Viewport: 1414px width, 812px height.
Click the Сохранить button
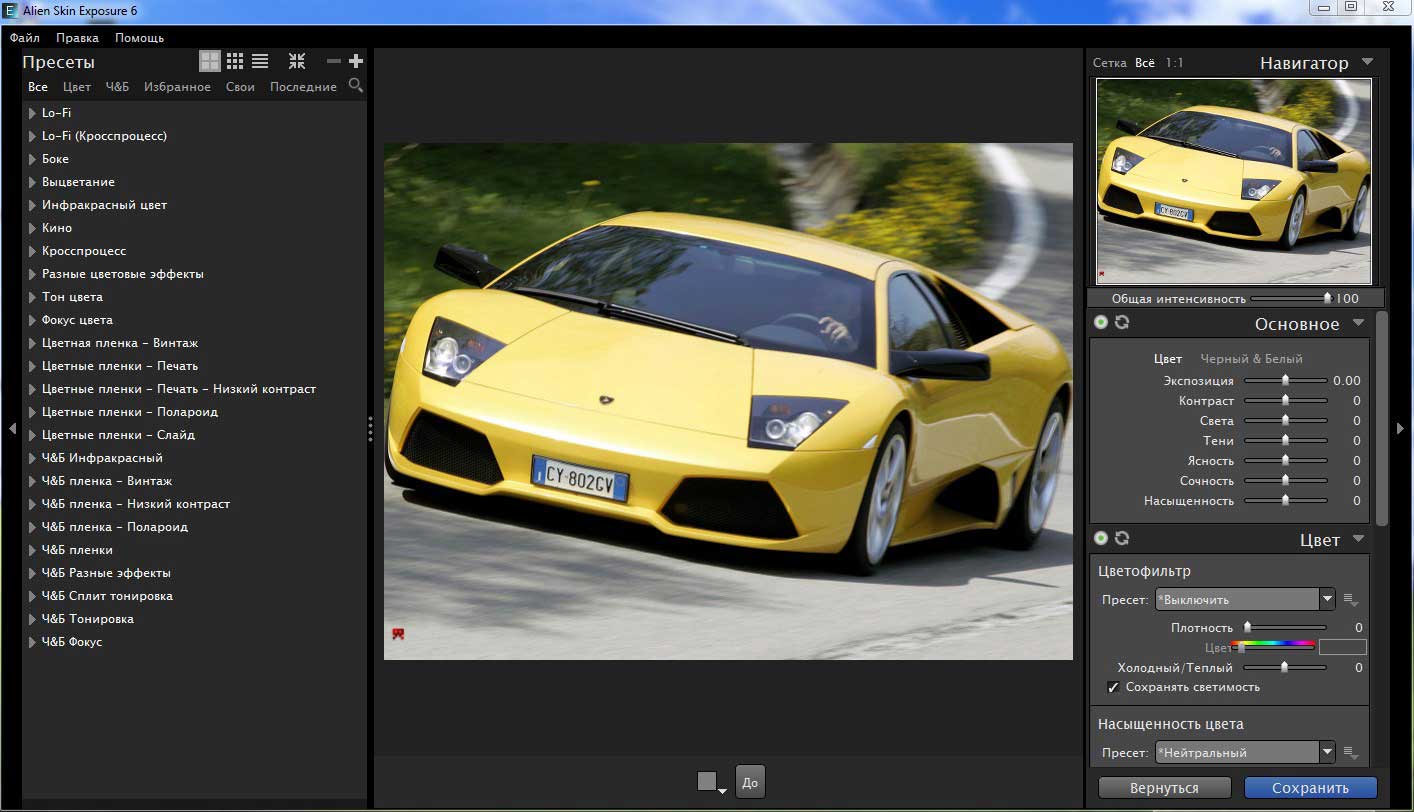coord(1310,788)
